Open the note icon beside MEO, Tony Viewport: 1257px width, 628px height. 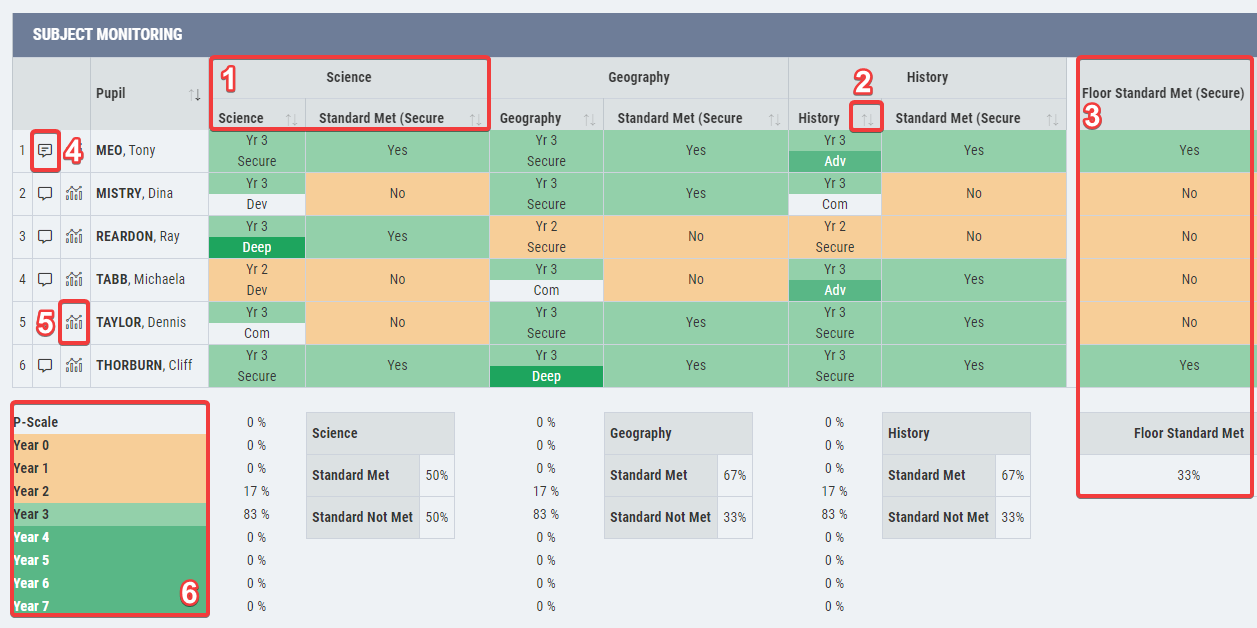coord(46,150)
